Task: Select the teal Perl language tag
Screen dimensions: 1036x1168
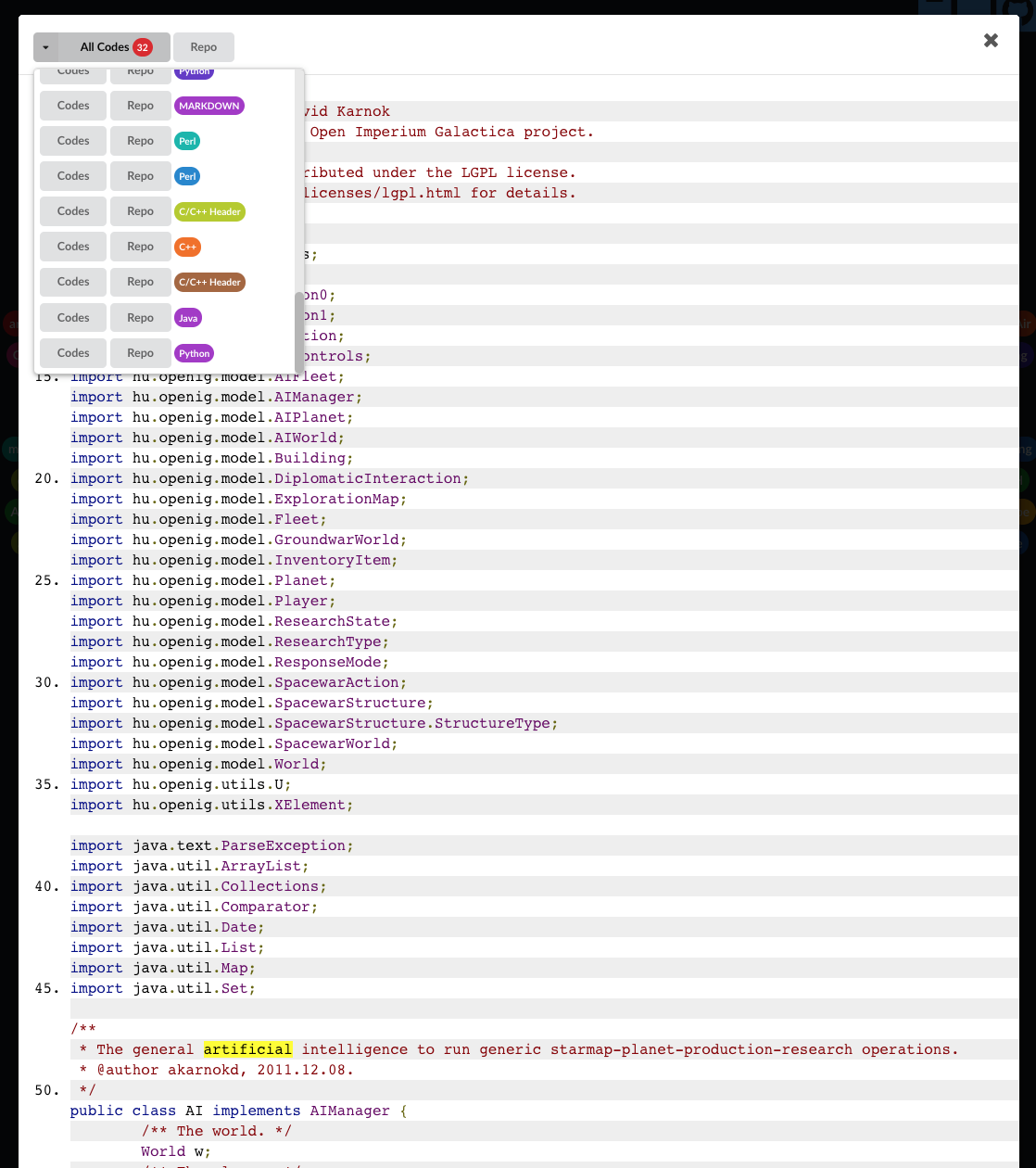Action: (x=187, y=141)
